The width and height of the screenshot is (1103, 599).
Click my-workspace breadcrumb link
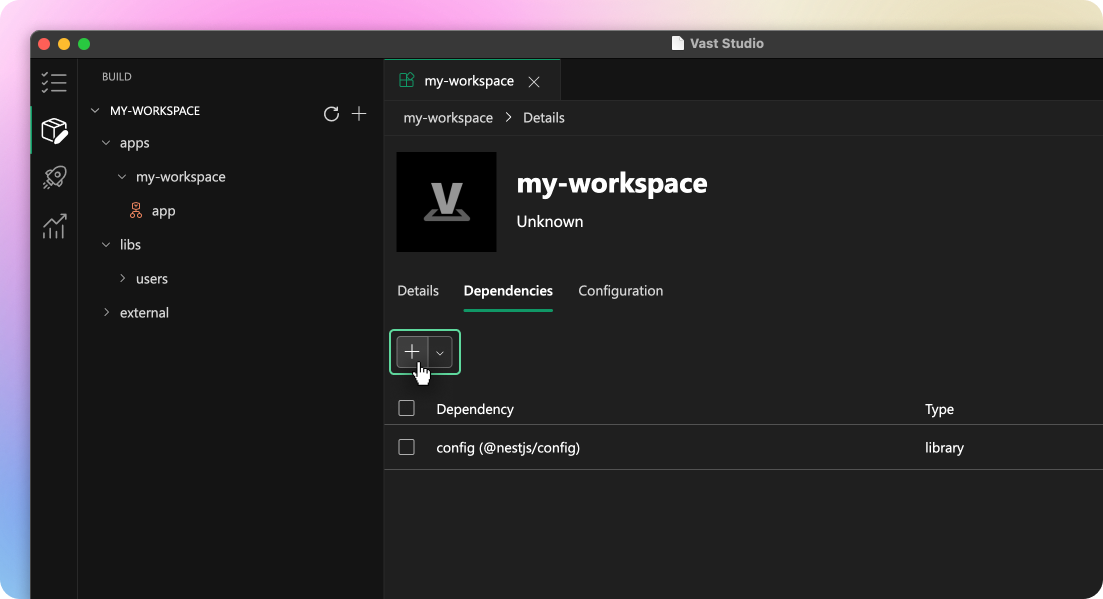[448, 118]
